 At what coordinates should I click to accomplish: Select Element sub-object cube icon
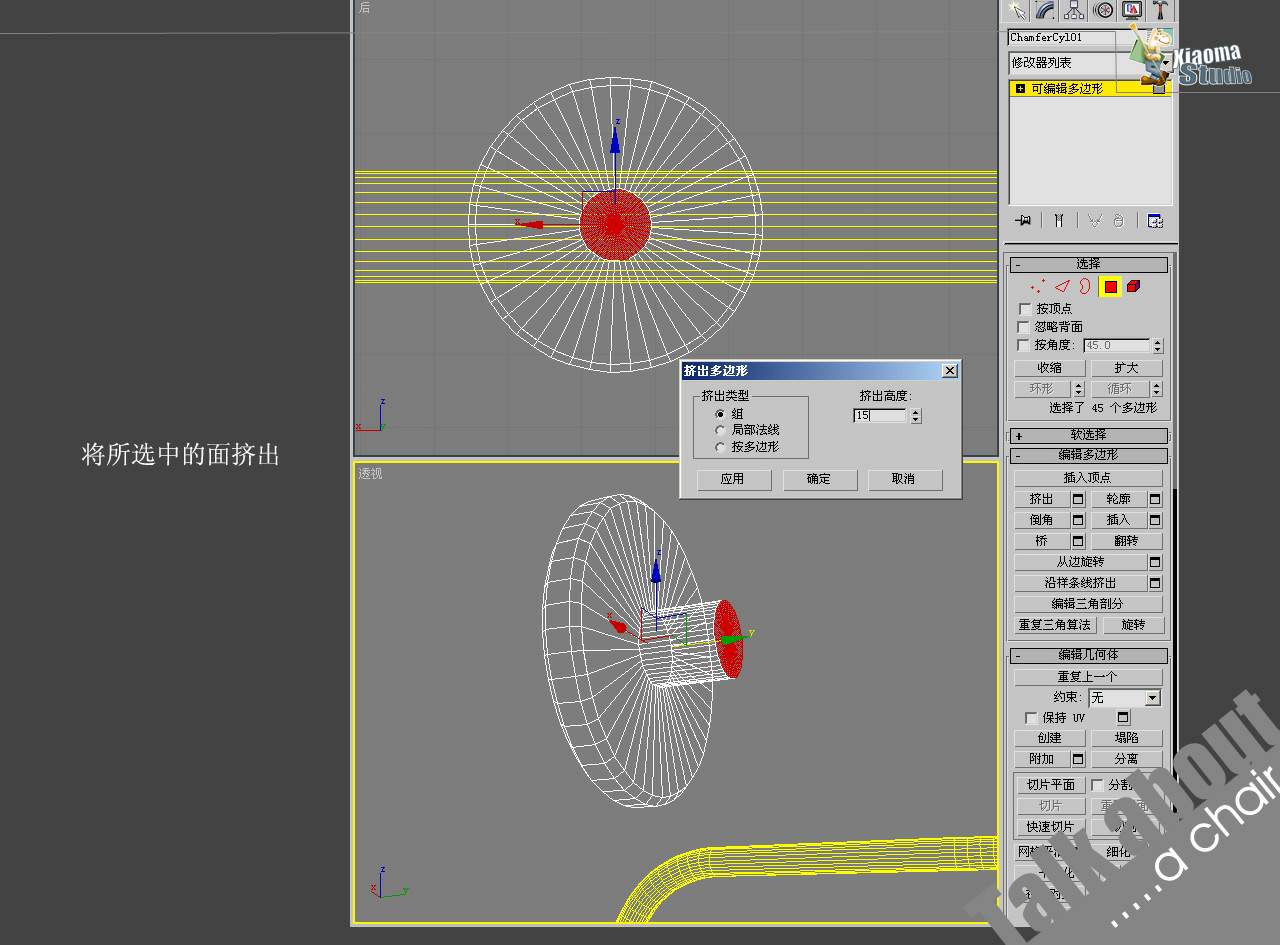pos(1133,287)
